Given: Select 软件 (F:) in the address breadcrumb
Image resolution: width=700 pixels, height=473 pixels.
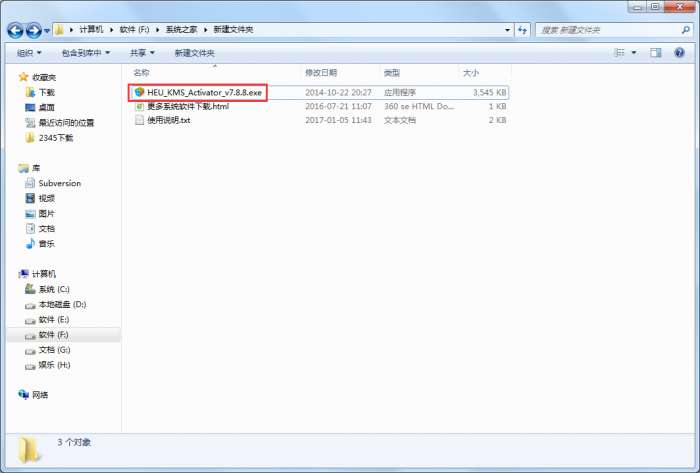Looking at the screenshot, I should click(x=134, y=29).
